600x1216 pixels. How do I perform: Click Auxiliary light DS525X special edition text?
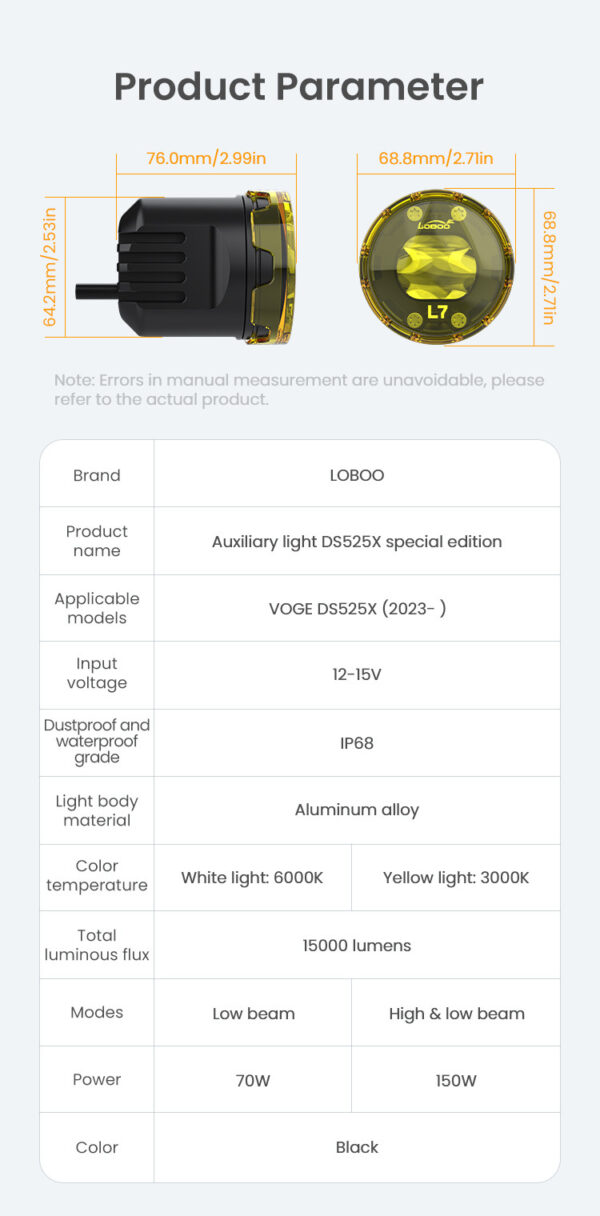coord(357,541)
